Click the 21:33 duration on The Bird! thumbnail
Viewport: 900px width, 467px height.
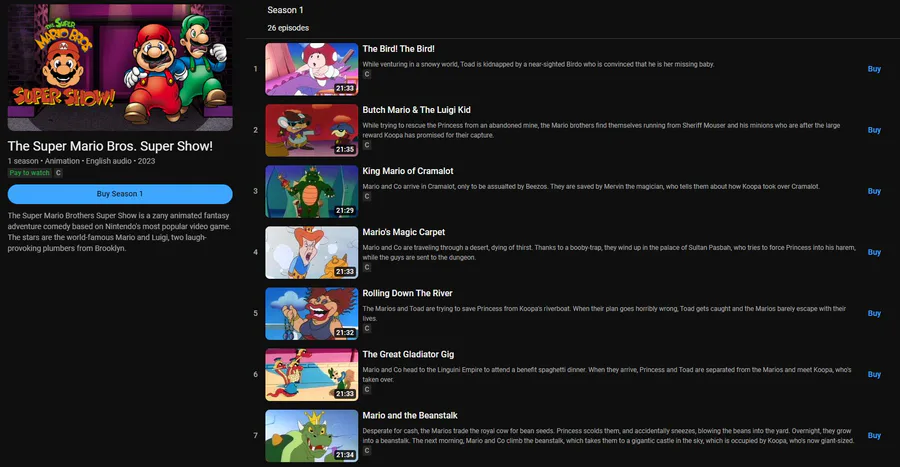point(344,88)
